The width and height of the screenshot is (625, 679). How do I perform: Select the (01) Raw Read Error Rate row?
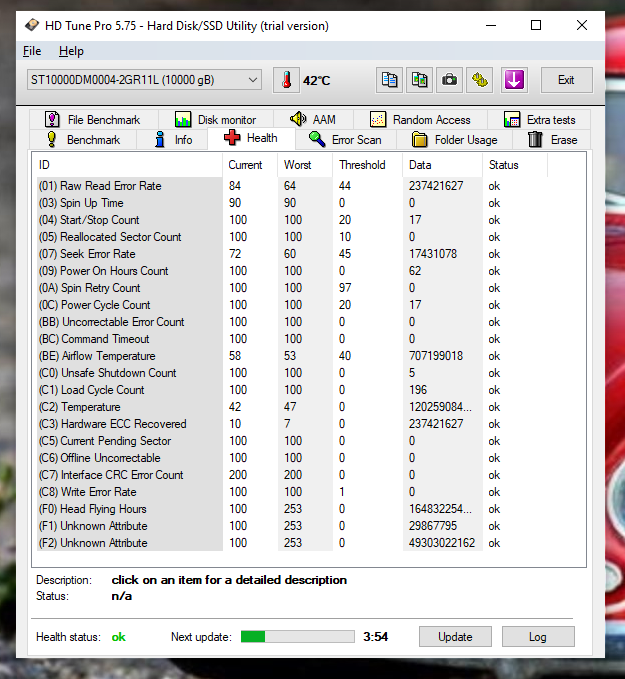point(291,186)
